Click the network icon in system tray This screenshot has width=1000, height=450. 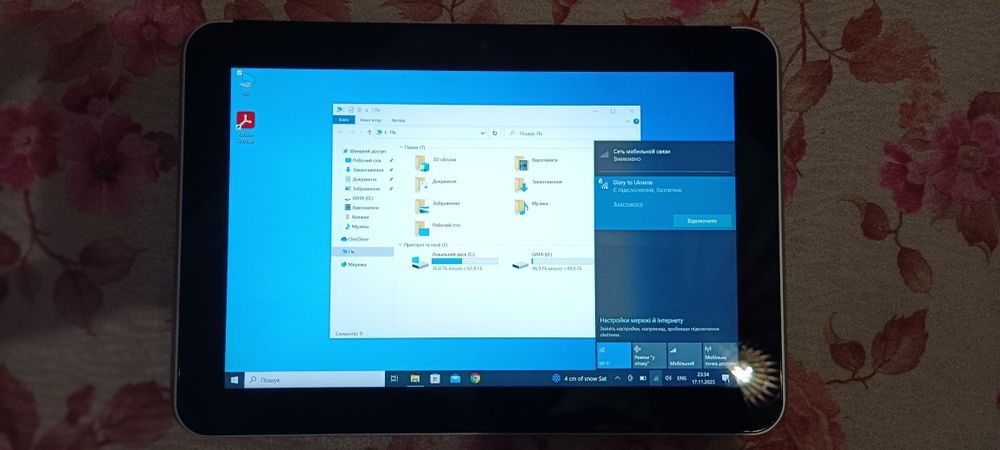click(x=655, y=378)
